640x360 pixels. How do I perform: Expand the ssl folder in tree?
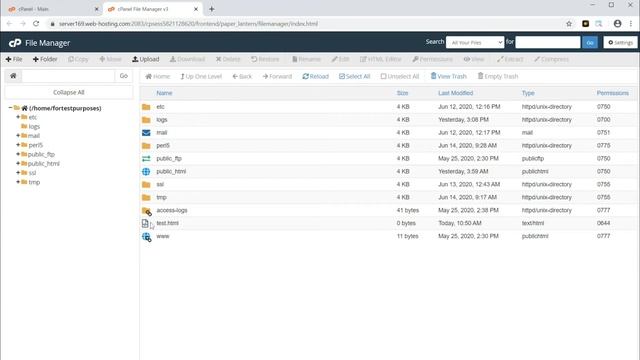pos(18,173)
